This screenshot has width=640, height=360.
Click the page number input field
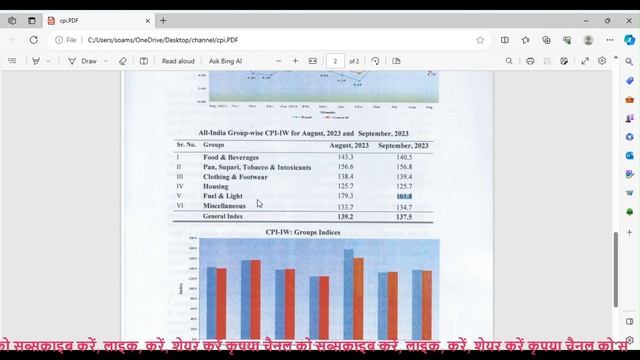coord(335,61)
